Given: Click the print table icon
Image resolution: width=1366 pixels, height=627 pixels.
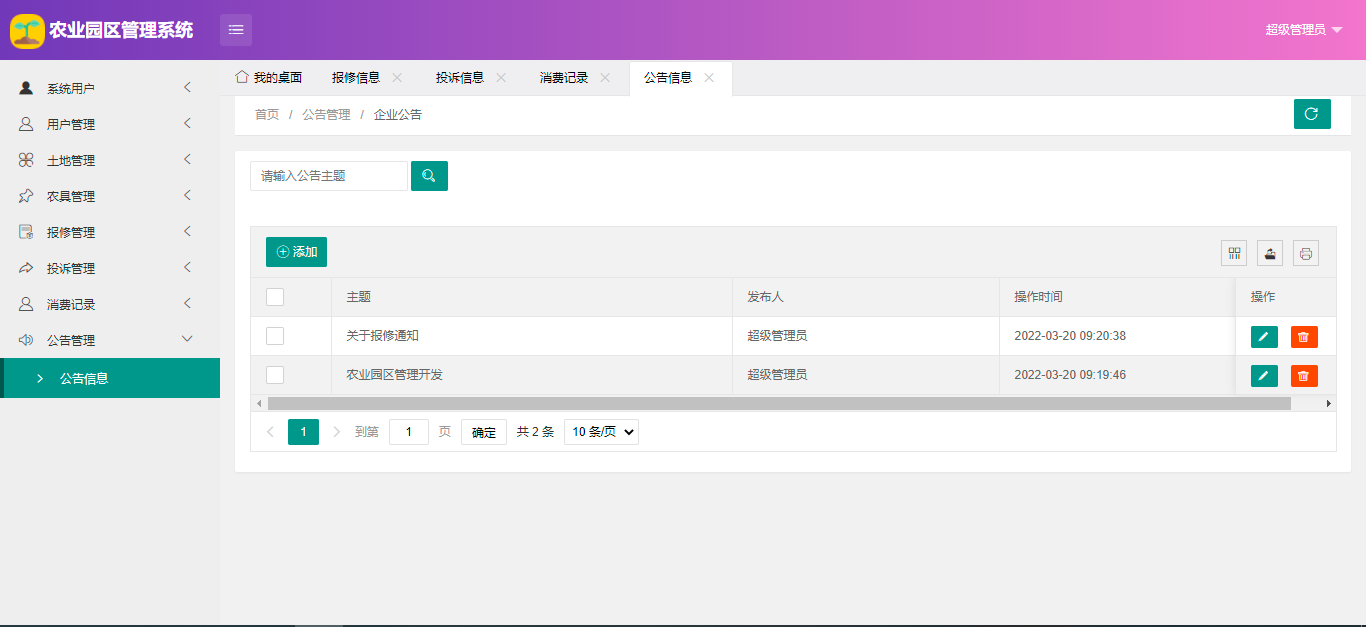Looking at the screenshot, I should (1306, 253).
